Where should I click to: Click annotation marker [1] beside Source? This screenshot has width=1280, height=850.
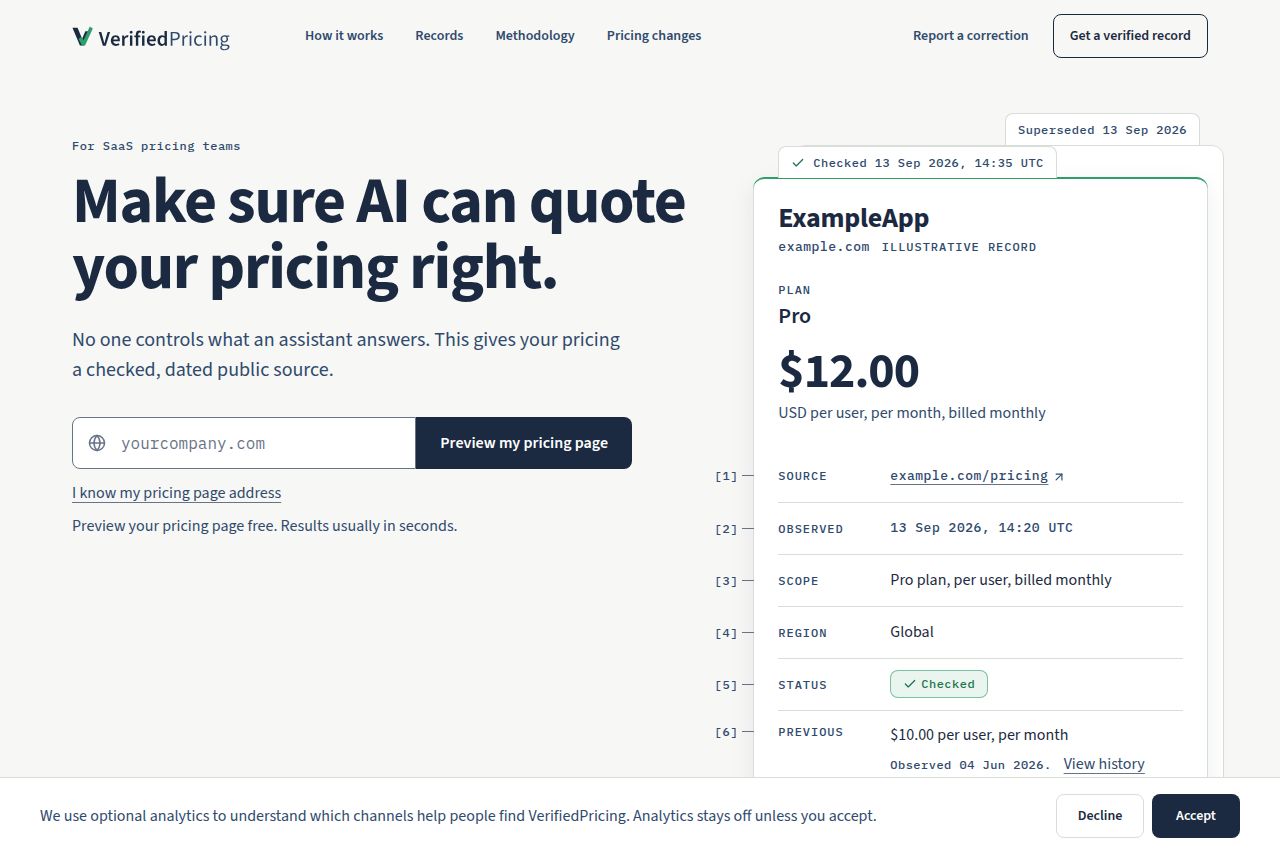point(726,477)
